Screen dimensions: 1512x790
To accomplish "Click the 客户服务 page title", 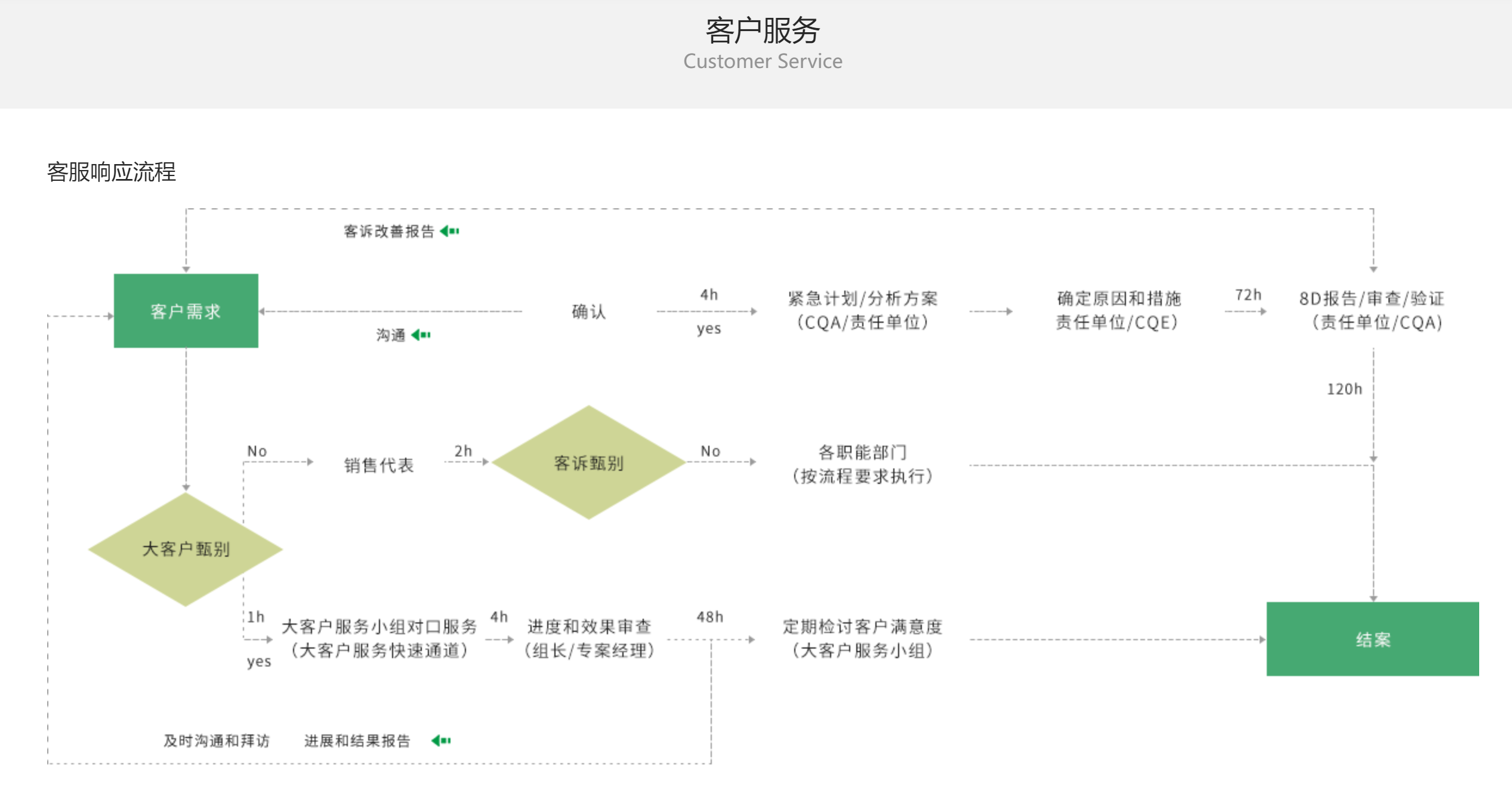I will [763, 30].
